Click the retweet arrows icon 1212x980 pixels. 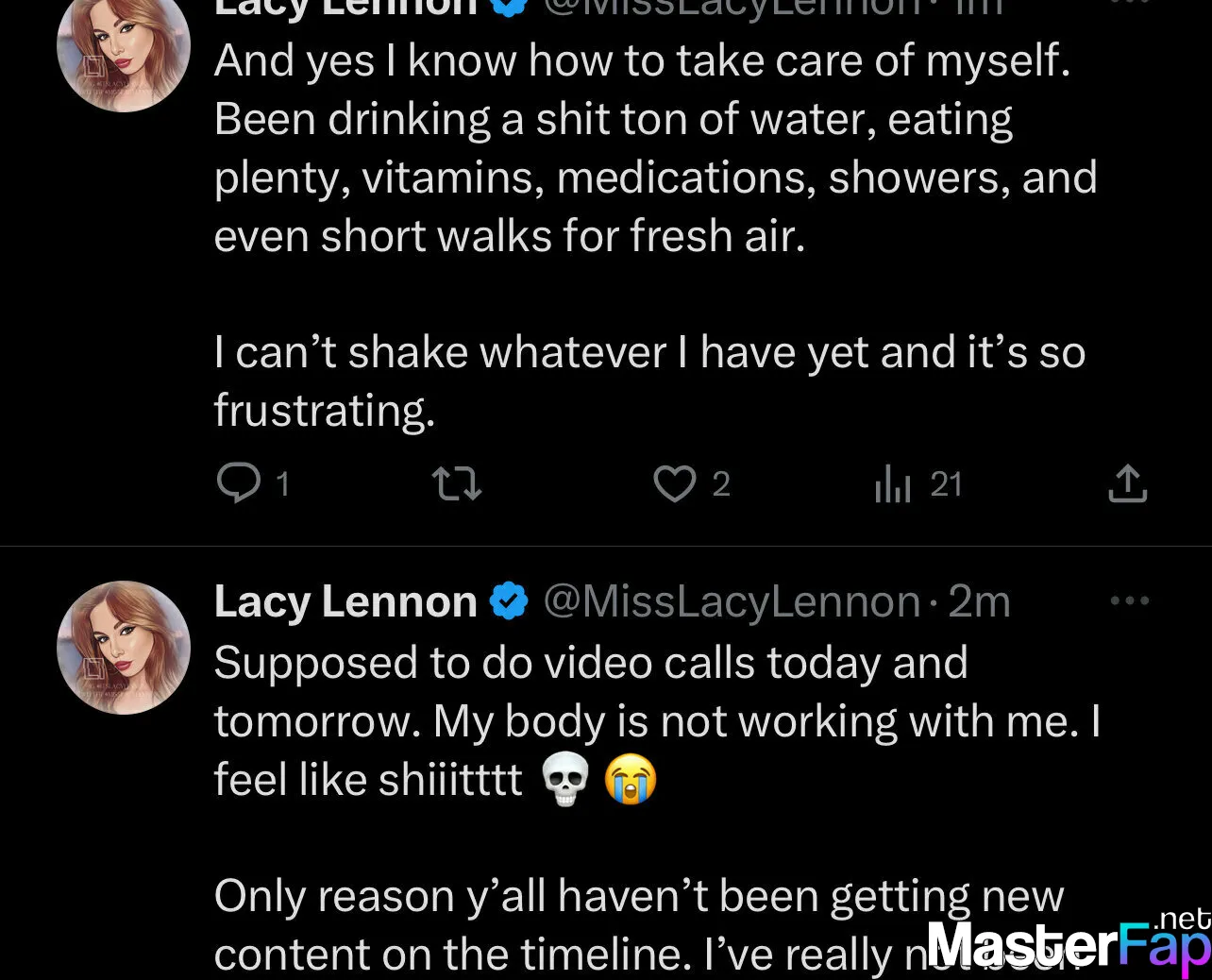click(457, 484)
